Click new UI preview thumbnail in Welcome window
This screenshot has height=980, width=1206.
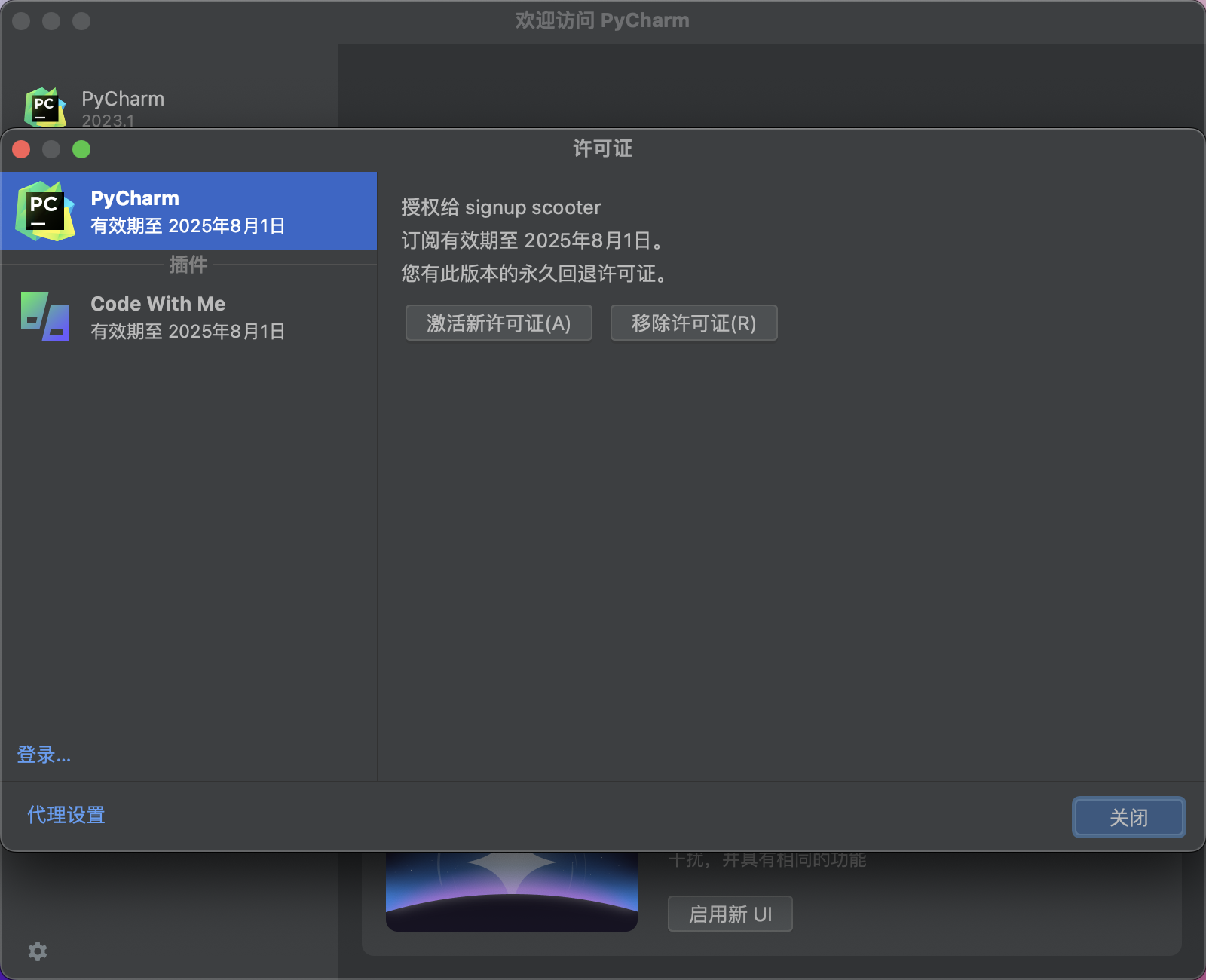pyautogui.click(x=512, y=892)
